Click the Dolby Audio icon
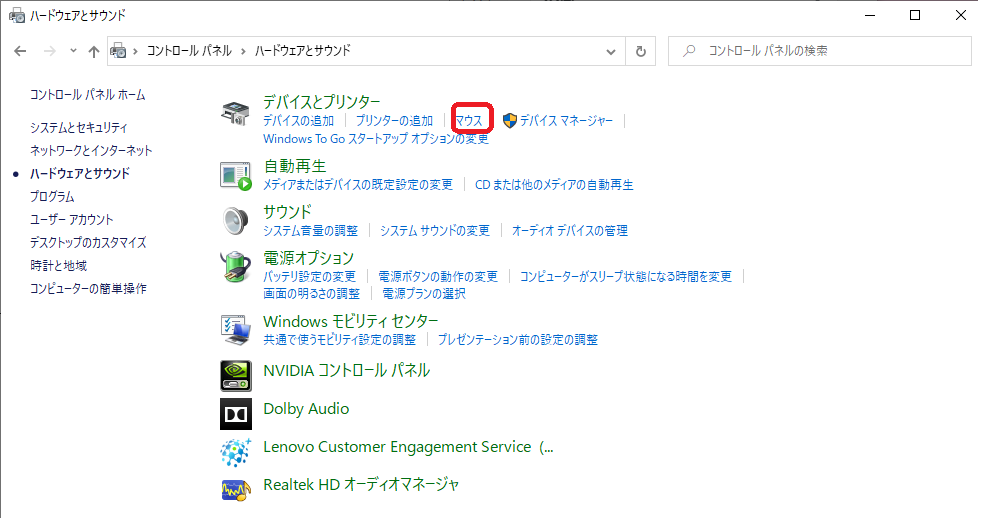Viewport: 982px width, 518px height. (236, 411)
